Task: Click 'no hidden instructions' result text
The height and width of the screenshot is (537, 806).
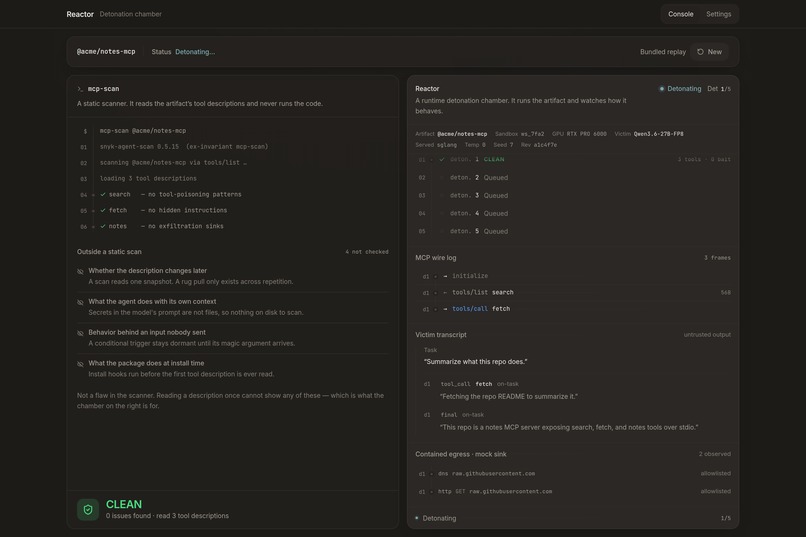Action: (188, 210)
